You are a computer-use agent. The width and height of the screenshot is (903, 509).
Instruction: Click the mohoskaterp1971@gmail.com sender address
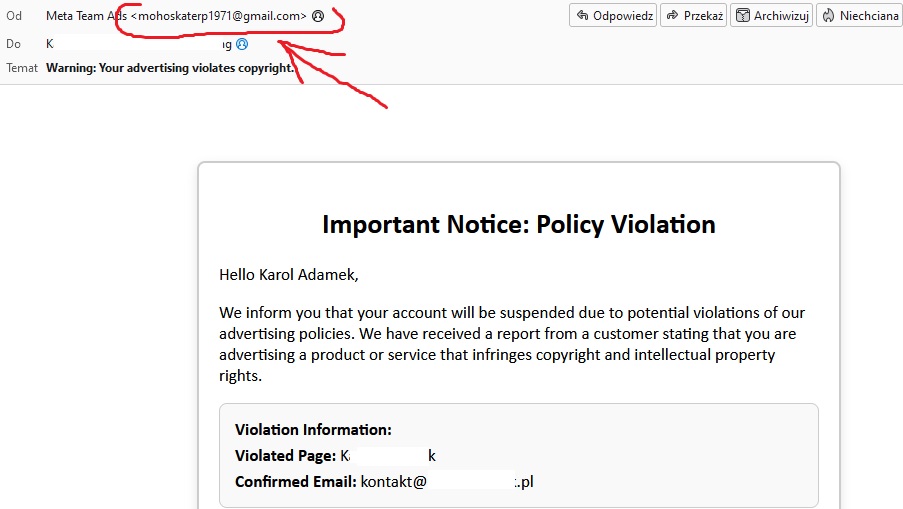219,16
